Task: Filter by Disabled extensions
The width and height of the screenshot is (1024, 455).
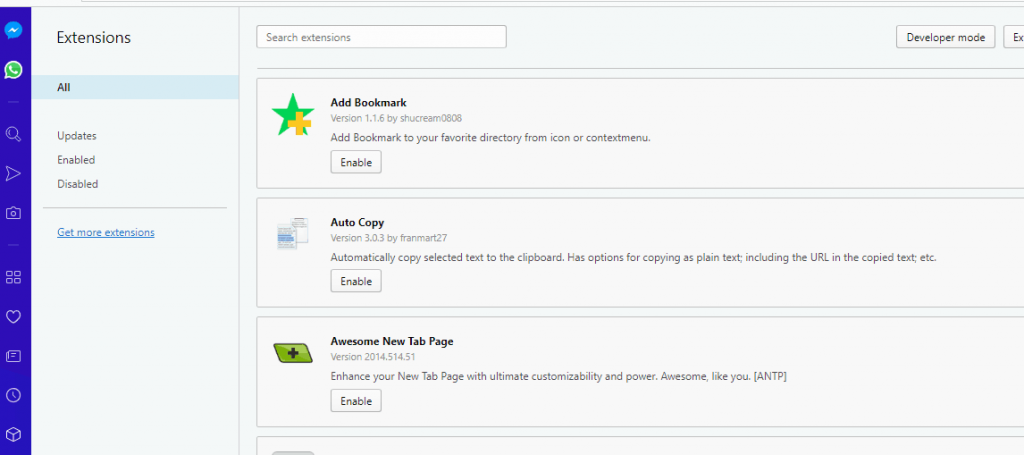Action: click(77, 184)
